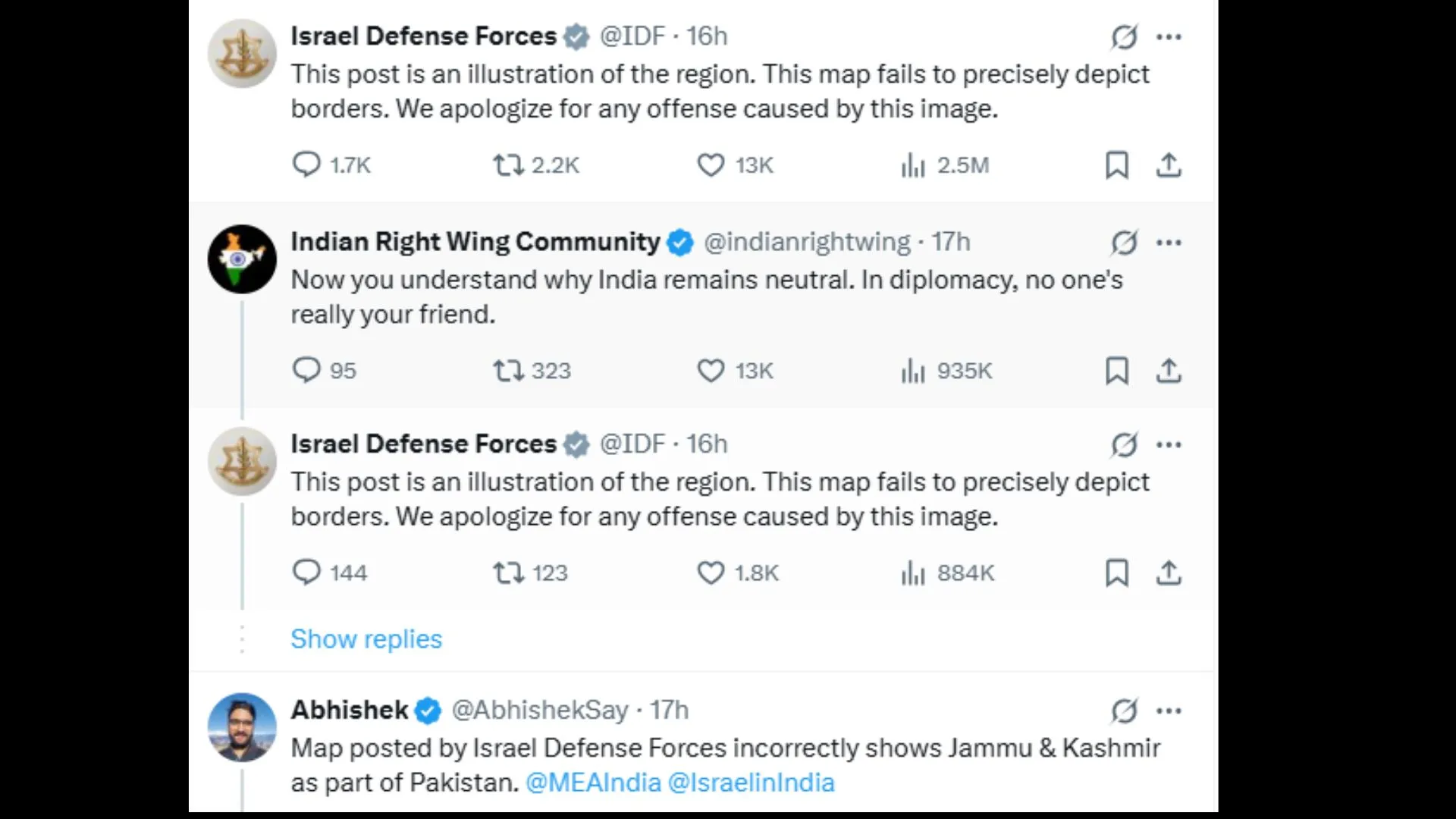Like the Indian Right Wing Community post
This screenshot has height=819, width=1456.
click(x=711, y=371)
